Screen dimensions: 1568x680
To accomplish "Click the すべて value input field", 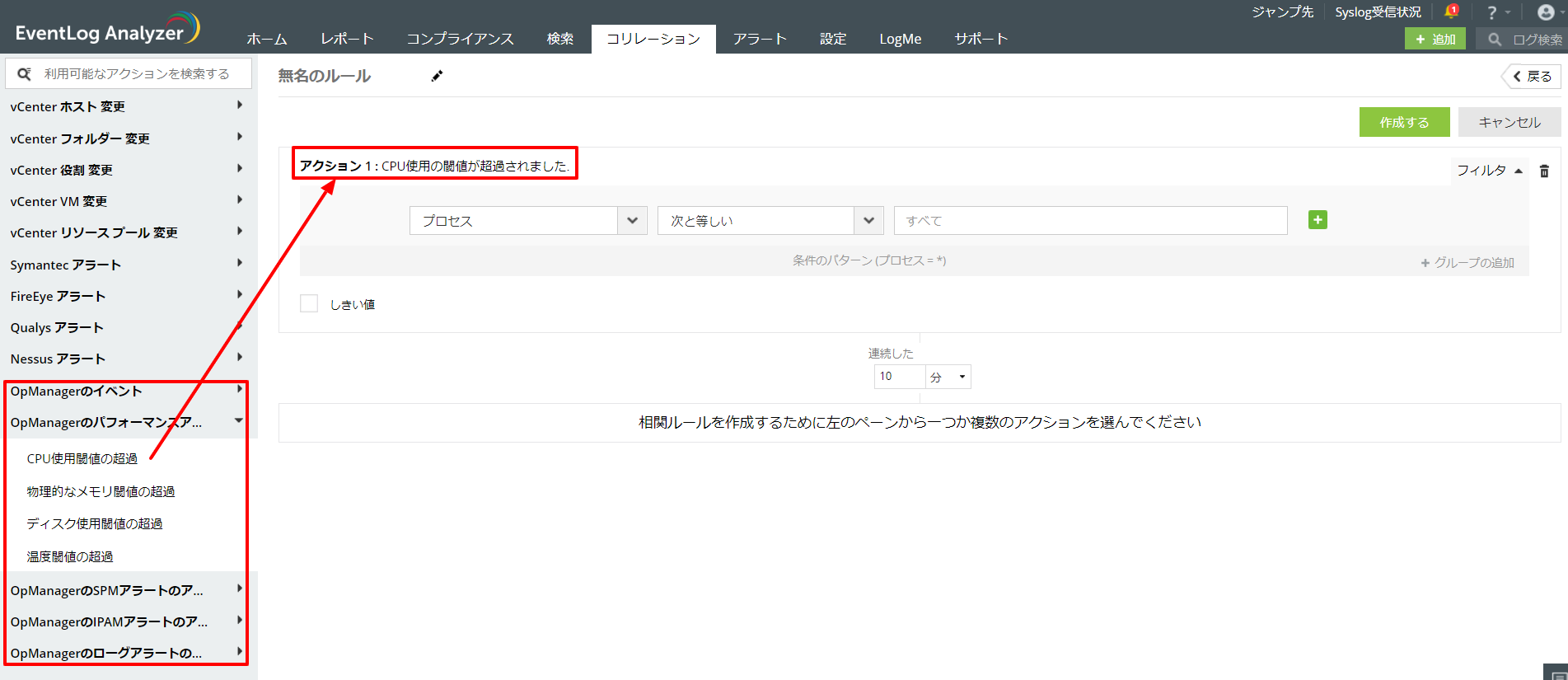I will (x=1089, y=221).
